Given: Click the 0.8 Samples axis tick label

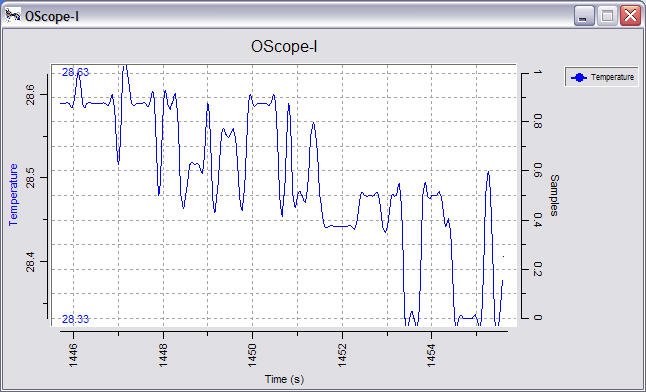Looking at the screenshot, I should [538, 122].
